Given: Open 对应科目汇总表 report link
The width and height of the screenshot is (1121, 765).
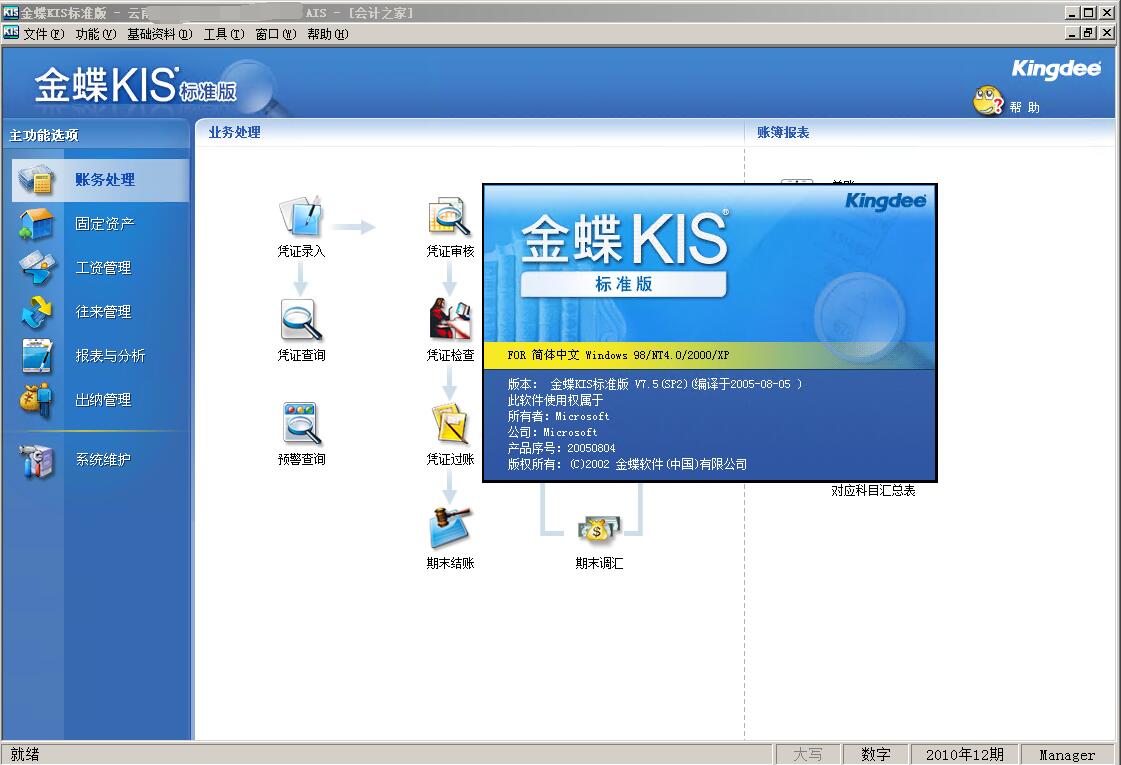Looking at the screenshot, I should (873, 491).
